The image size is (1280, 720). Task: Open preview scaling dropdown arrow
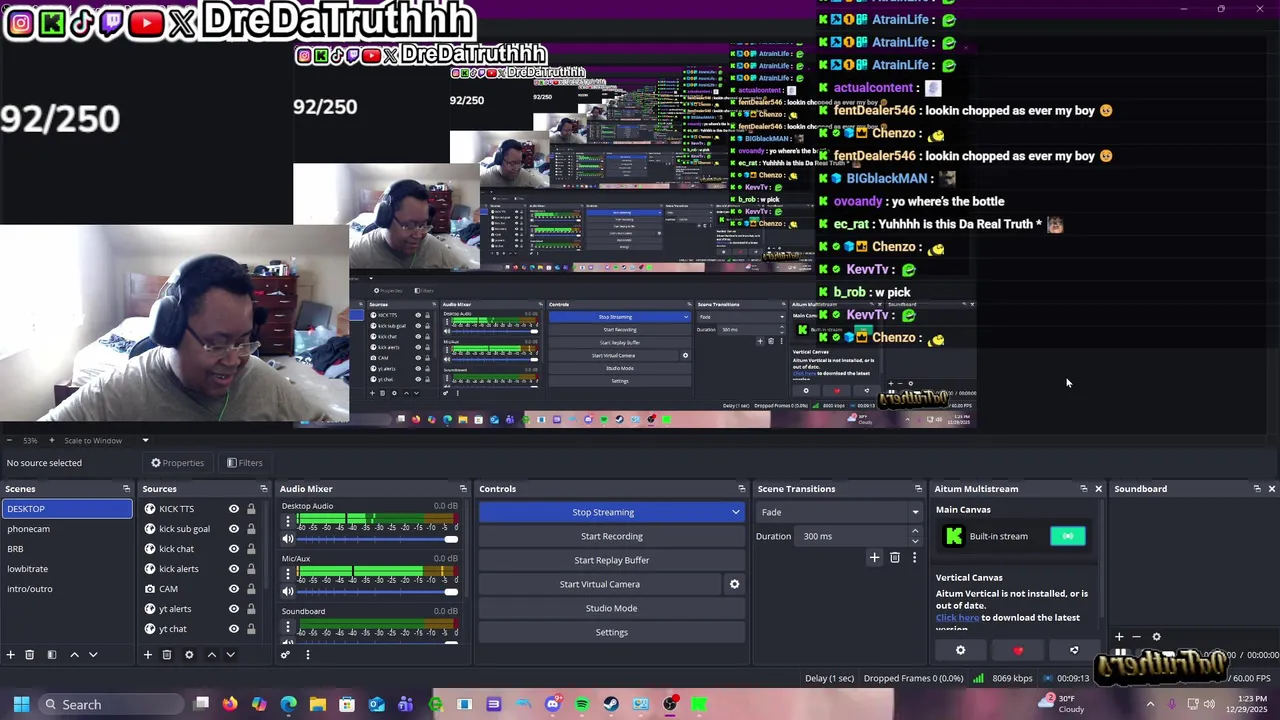pyautogui.click(x=145, y=441)
